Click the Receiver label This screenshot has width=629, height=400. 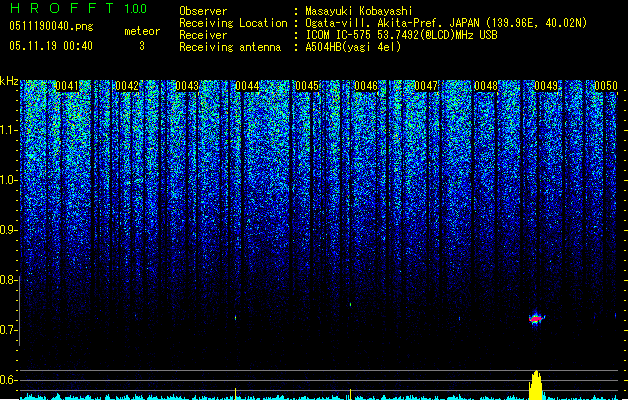tap(203, 35)
